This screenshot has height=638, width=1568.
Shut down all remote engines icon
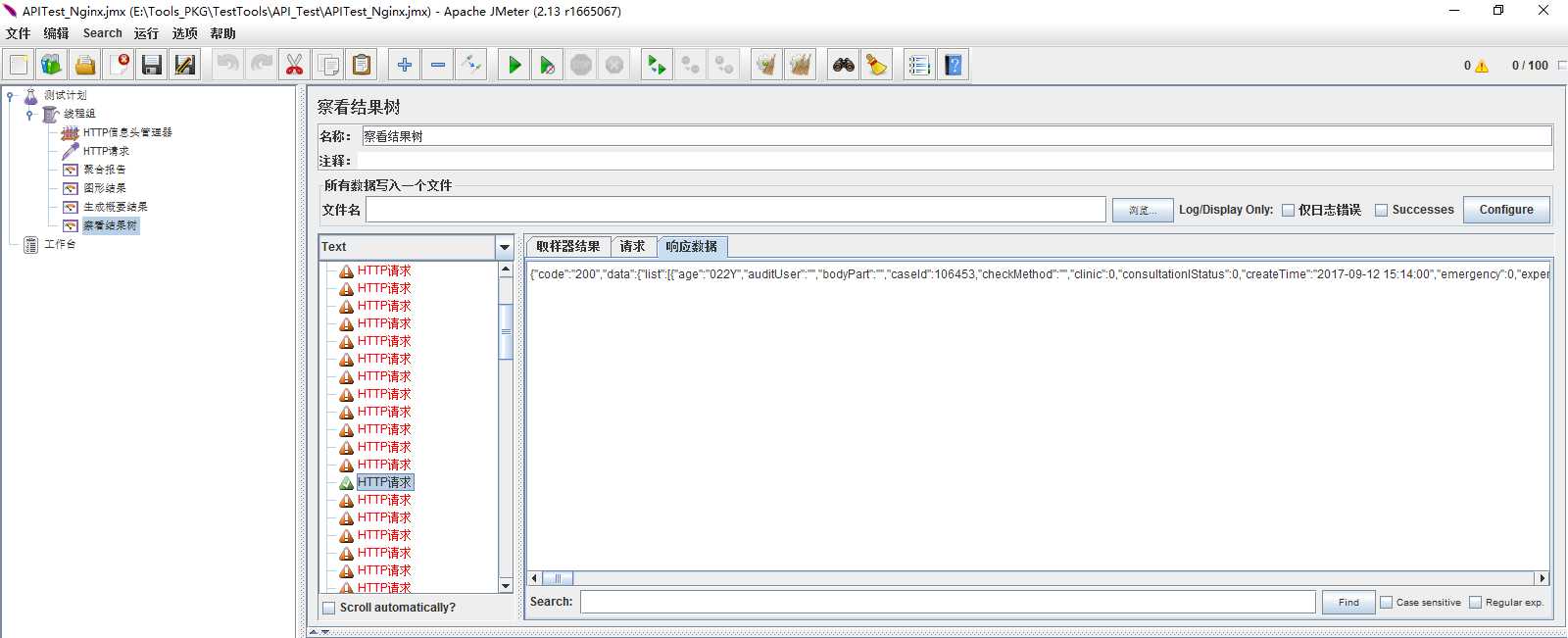tap(723, 65)
